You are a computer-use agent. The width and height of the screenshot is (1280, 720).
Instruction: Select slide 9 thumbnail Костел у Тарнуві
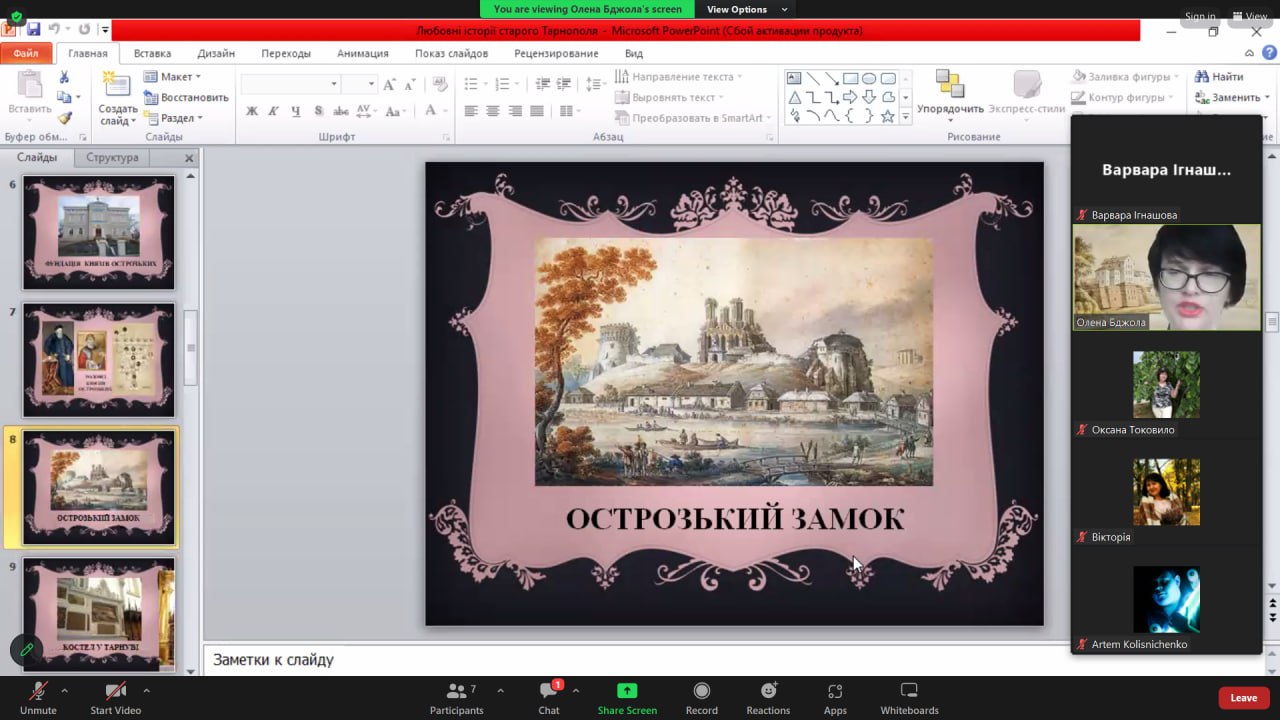99,613
